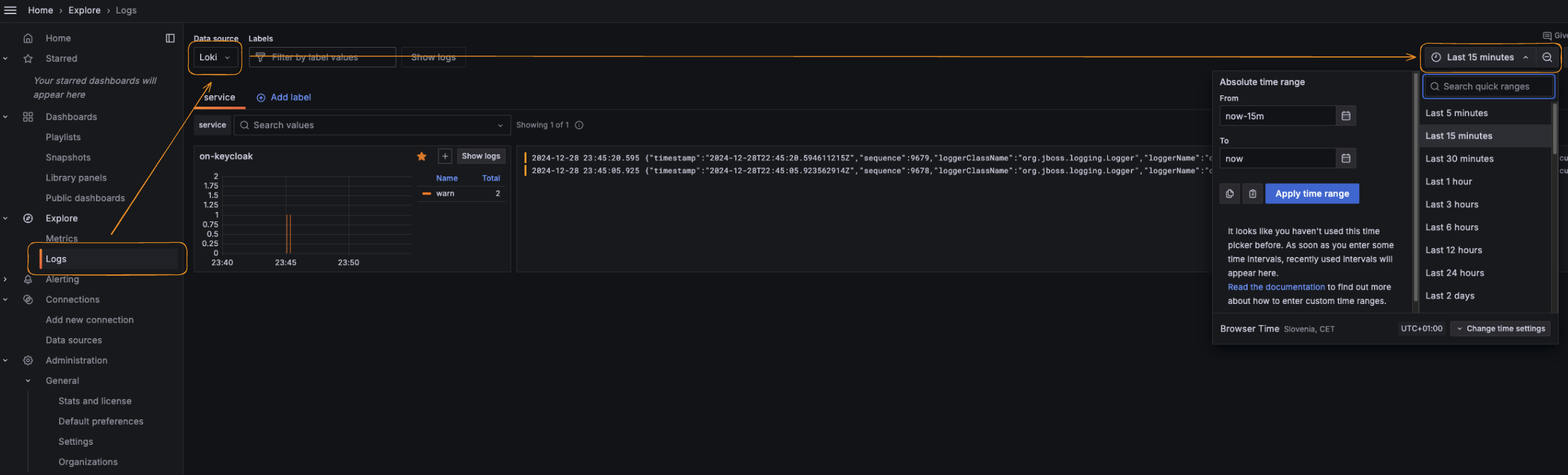The image size is (1568, 475).
Task: Open Stats and license page
Action: (x=95, y=401)
